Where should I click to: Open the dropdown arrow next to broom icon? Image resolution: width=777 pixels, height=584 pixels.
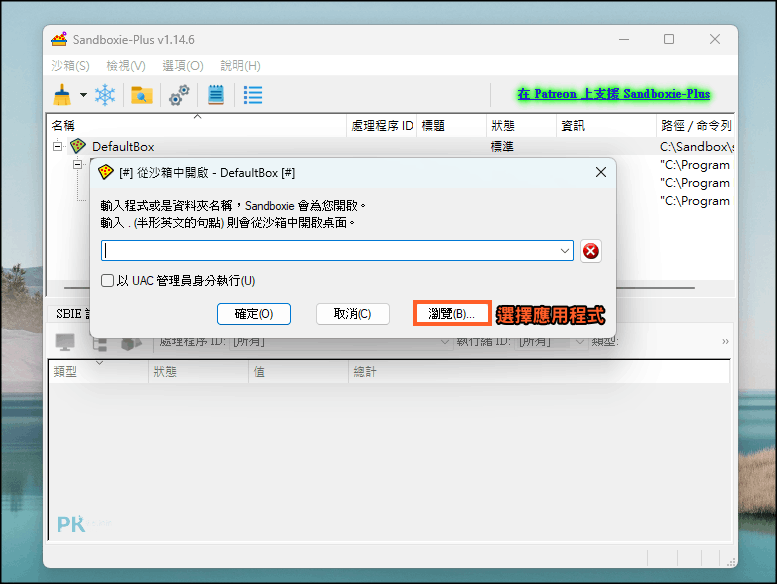[83, 95]
